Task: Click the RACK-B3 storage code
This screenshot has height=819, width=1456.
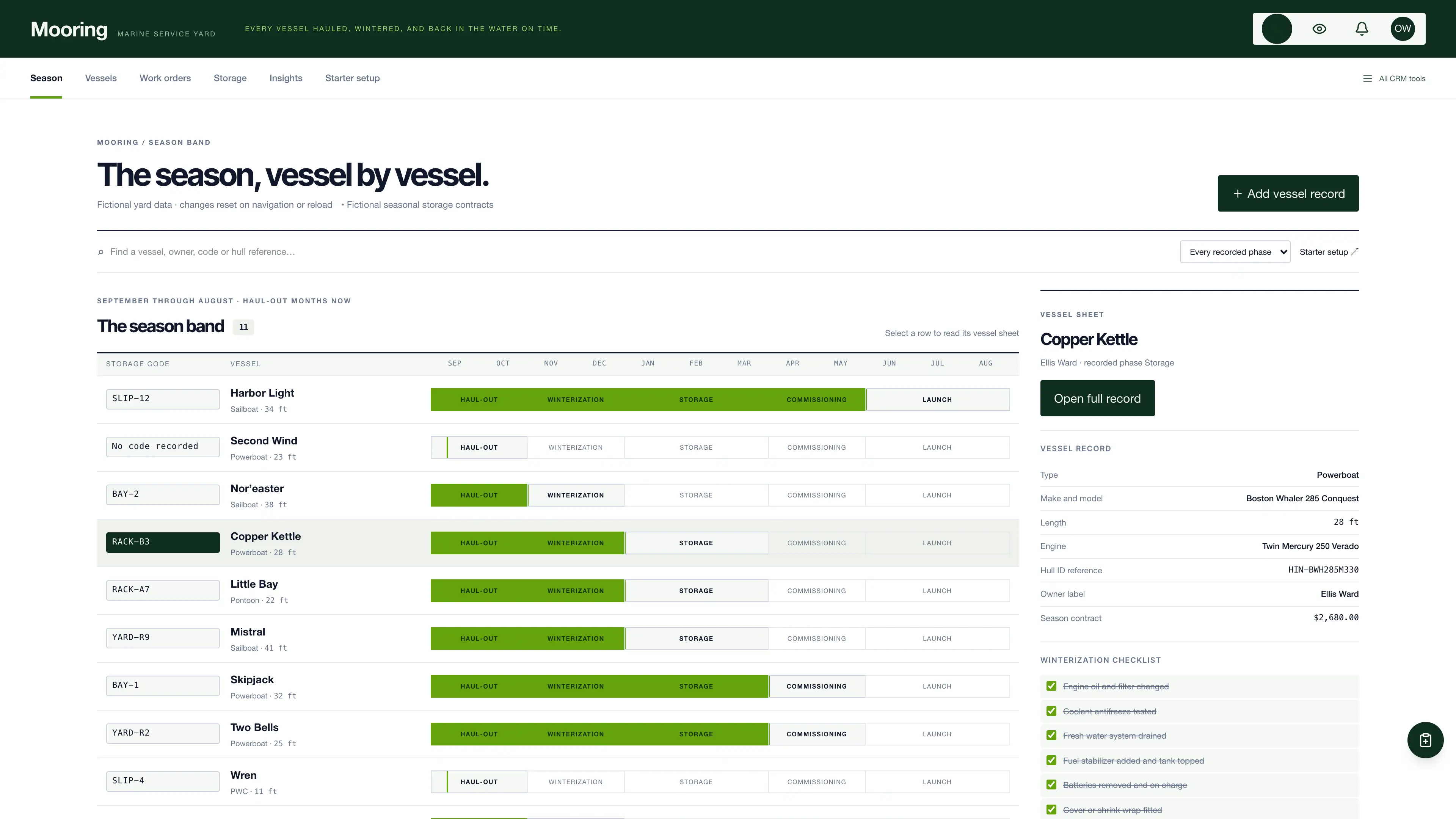Action: 163,542
